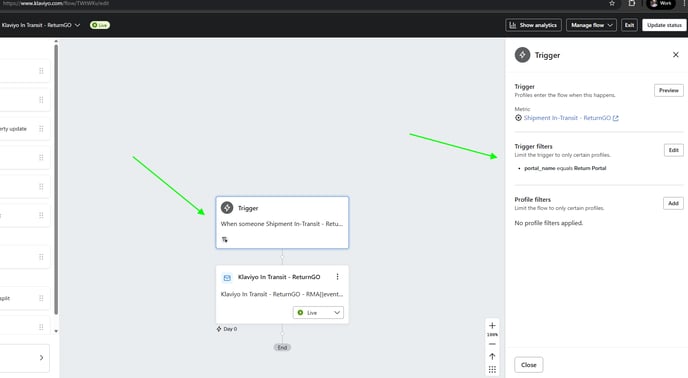Click the envelope icon on email card
The height and width of the screenshot is (378, 688).
pos(227,277)
